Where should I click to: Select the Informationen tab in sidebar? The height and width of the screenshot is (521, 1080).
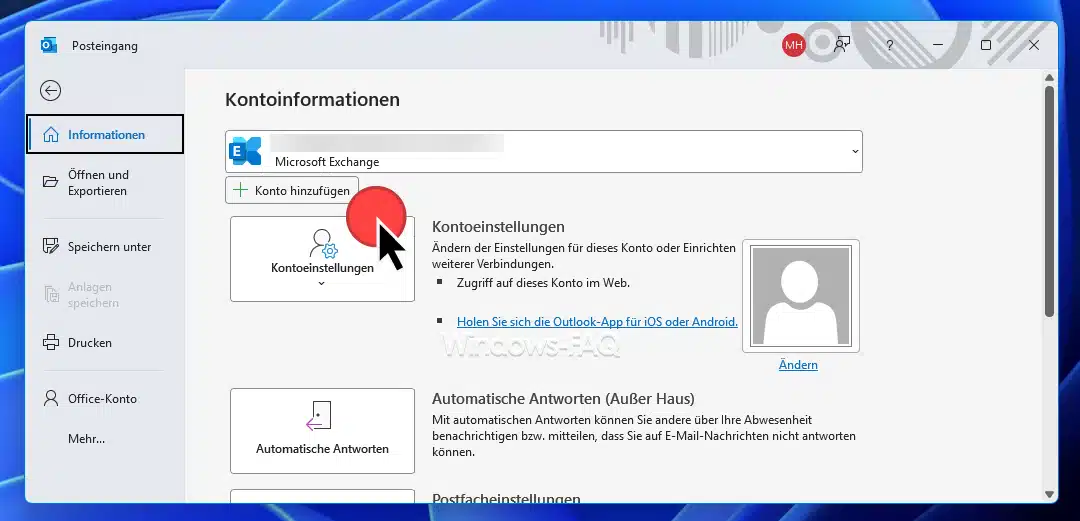click(x=105, y=135)
